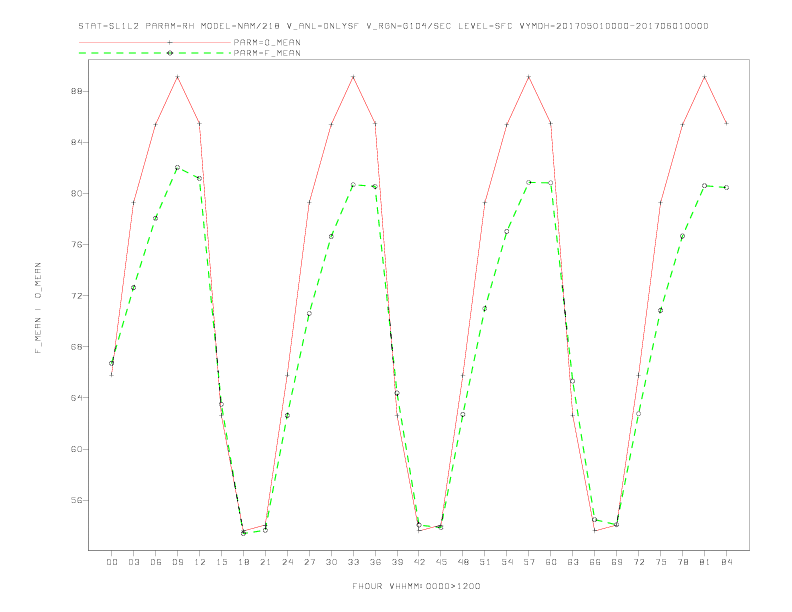Viewport: 792px width, 612px height.
Task: Select the red O_MEAN plus marker at hour 84
Action: pyautogui.click(x=727, y=123)
